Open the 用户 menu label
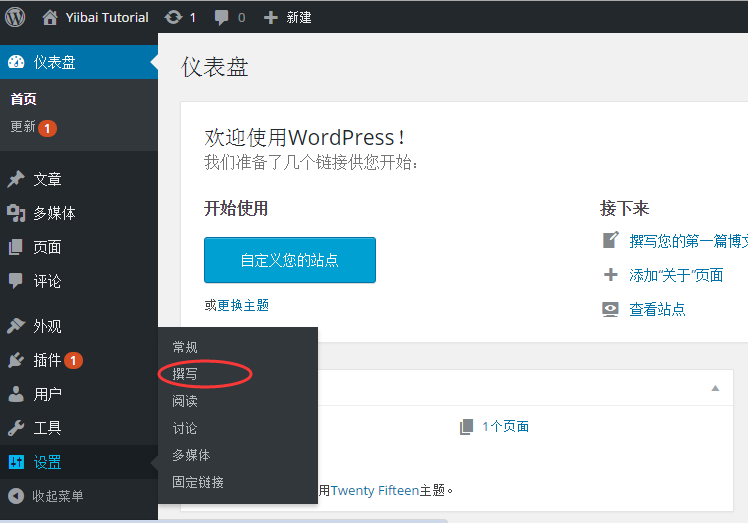Viewport: 748px width, 523px height. (x=47, y=394)
